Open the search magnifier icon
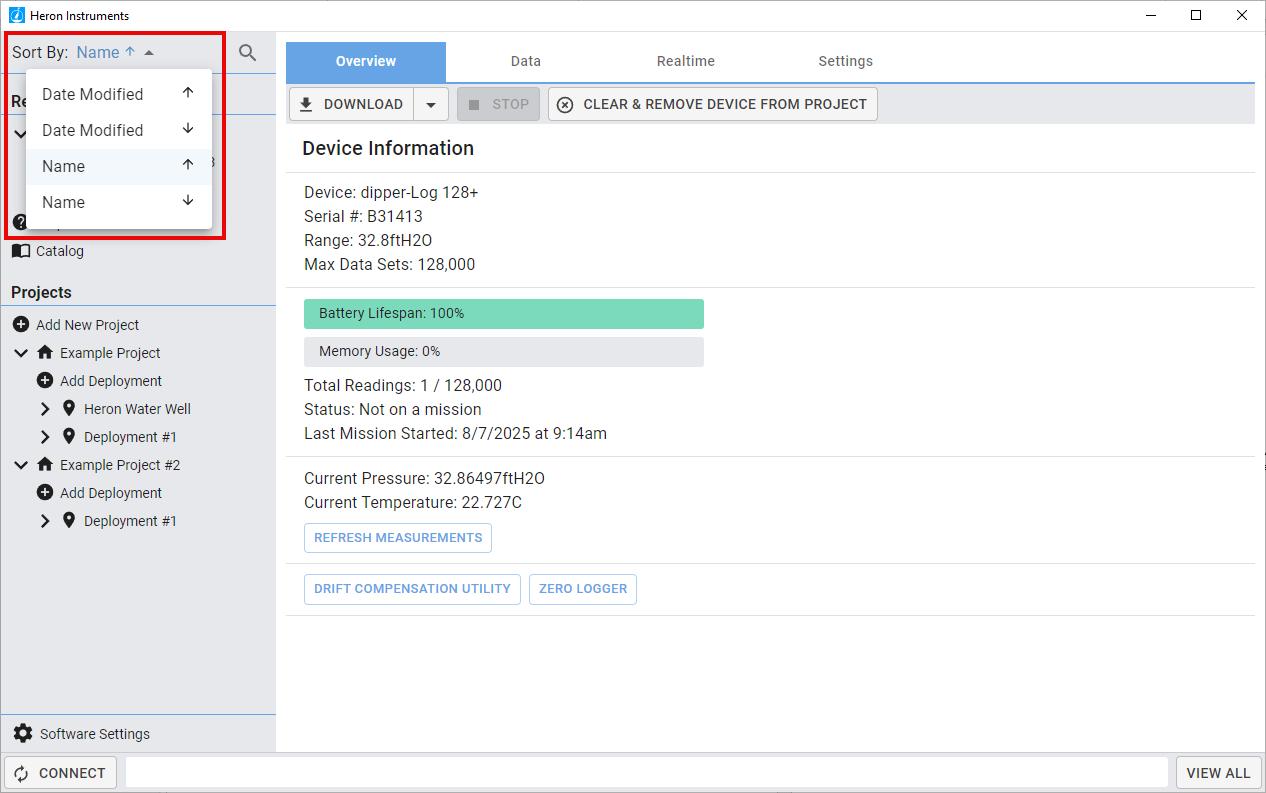 247,53
